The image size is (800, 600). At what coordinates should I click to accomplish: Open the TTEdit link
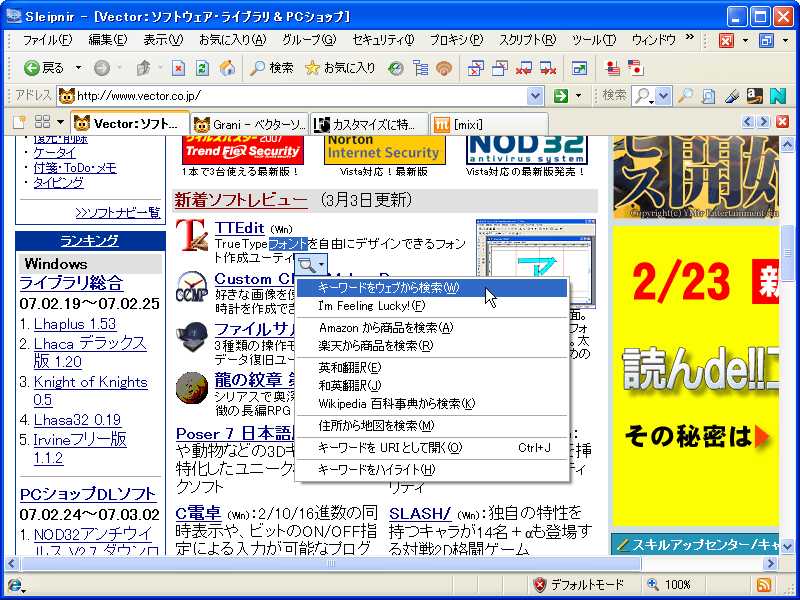[x=239, y=228]
